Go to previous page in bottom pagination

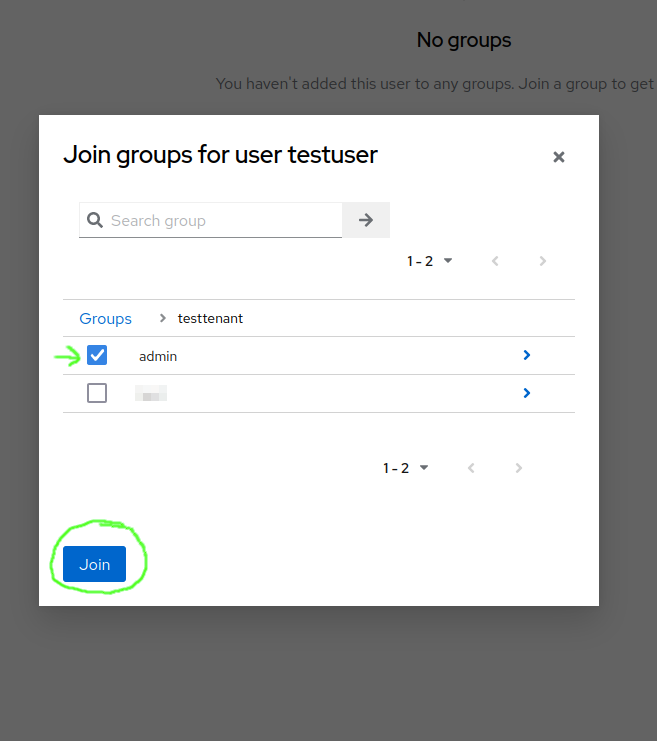pyautogui.click(x=471, y=468)
